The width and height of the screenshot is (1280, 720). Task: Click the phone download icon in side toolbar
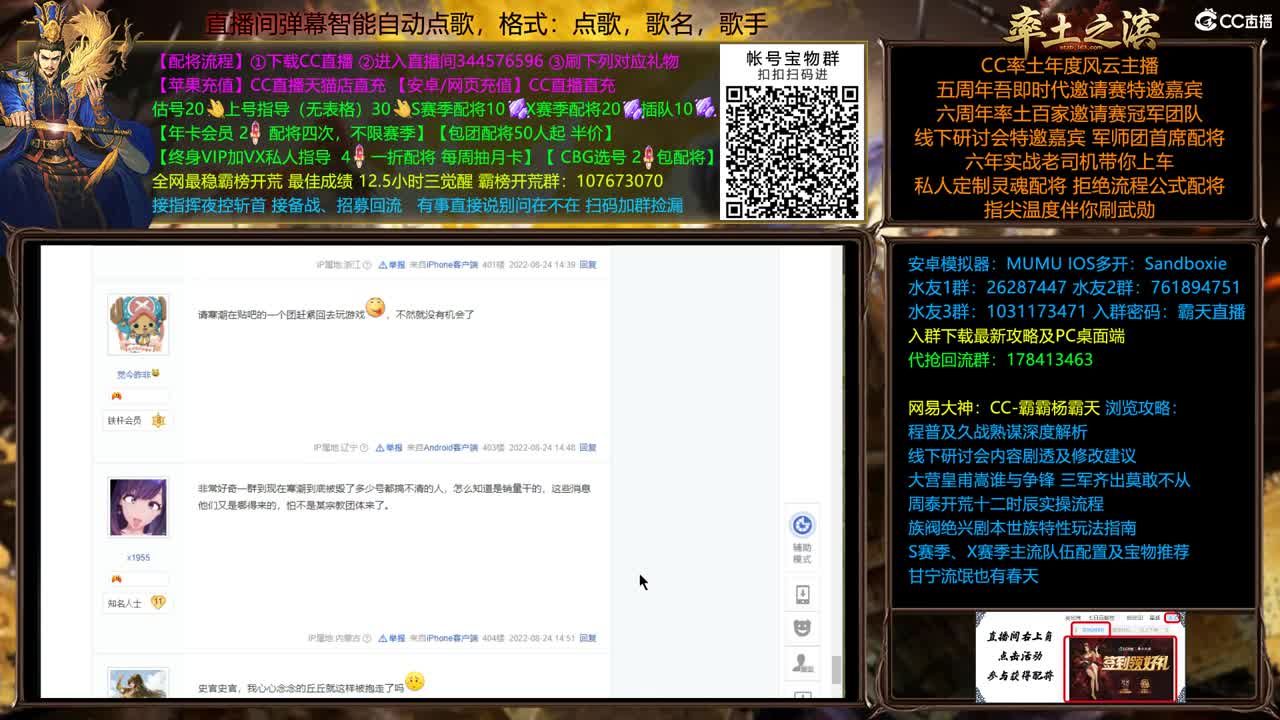coord(802,595)
